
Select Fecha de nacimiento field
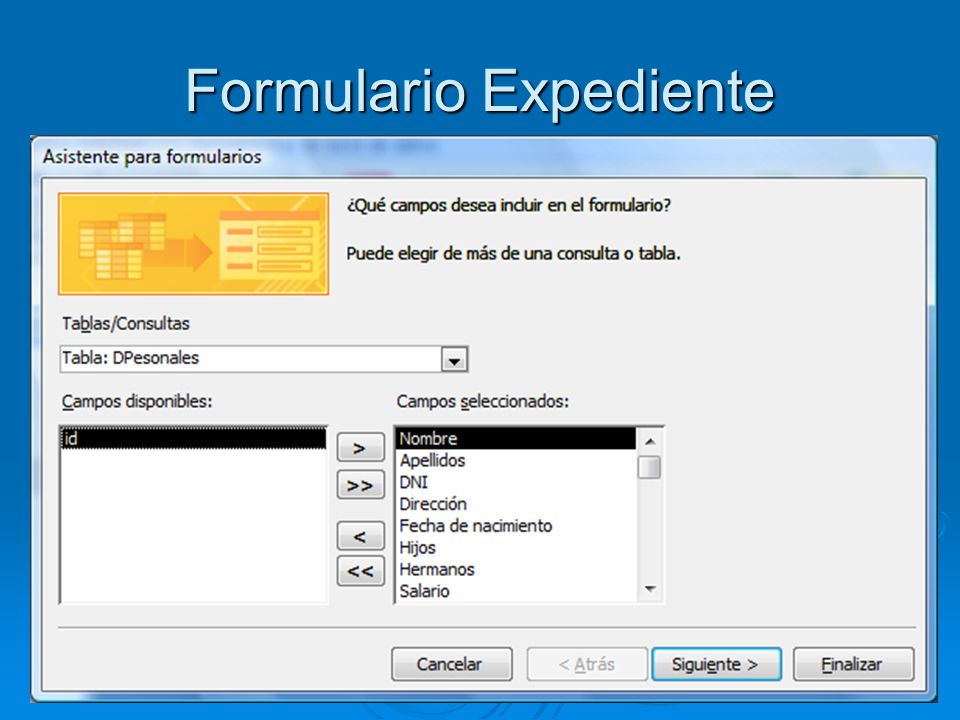(x=516, y=526)
